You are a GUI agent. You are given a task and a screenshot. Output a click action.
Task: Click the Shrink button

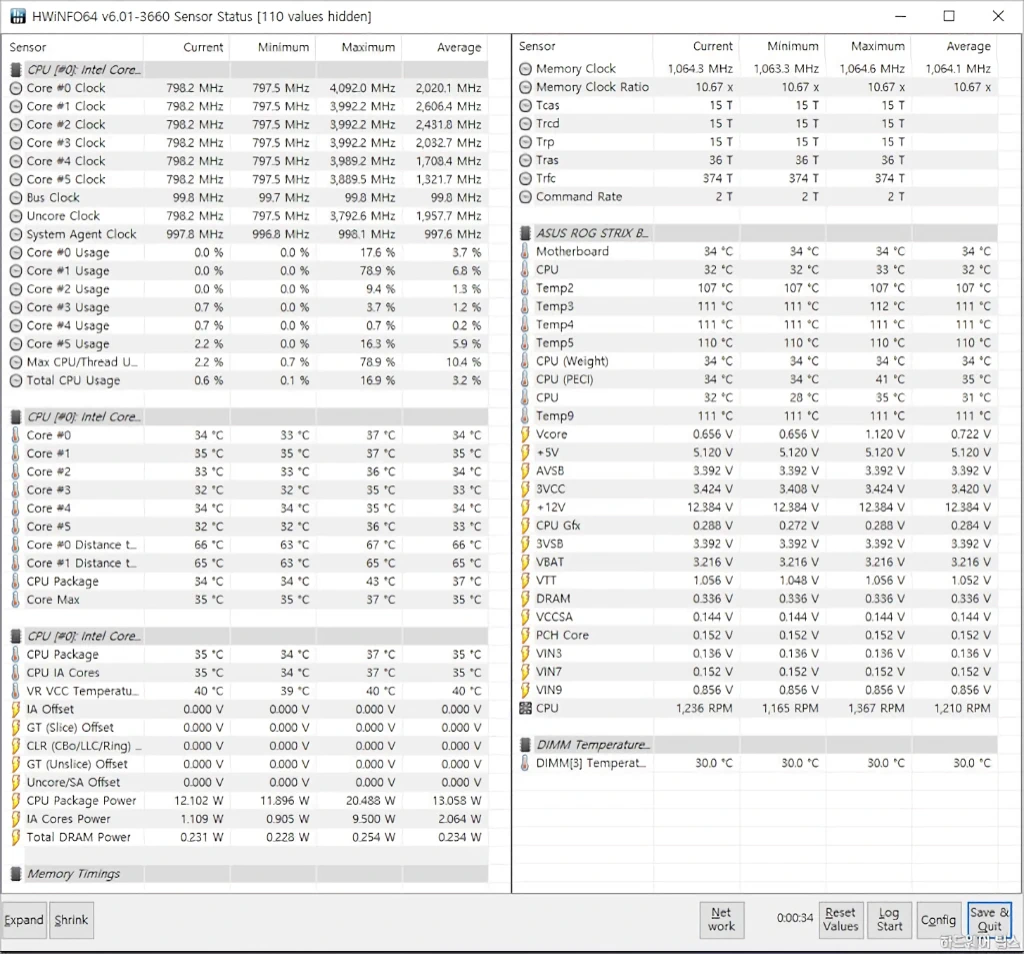click(71, 920)
